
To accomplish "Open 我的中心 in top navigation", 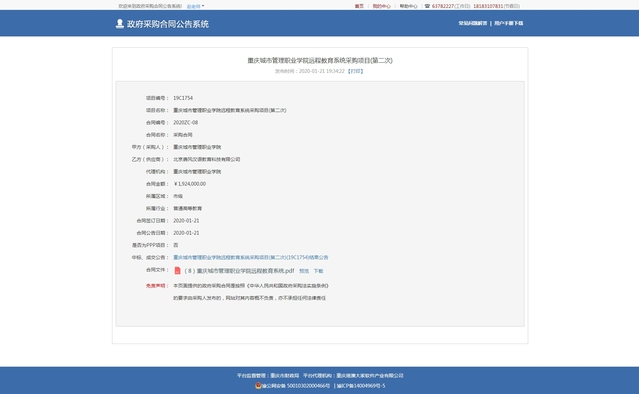I will click(381, 6).
